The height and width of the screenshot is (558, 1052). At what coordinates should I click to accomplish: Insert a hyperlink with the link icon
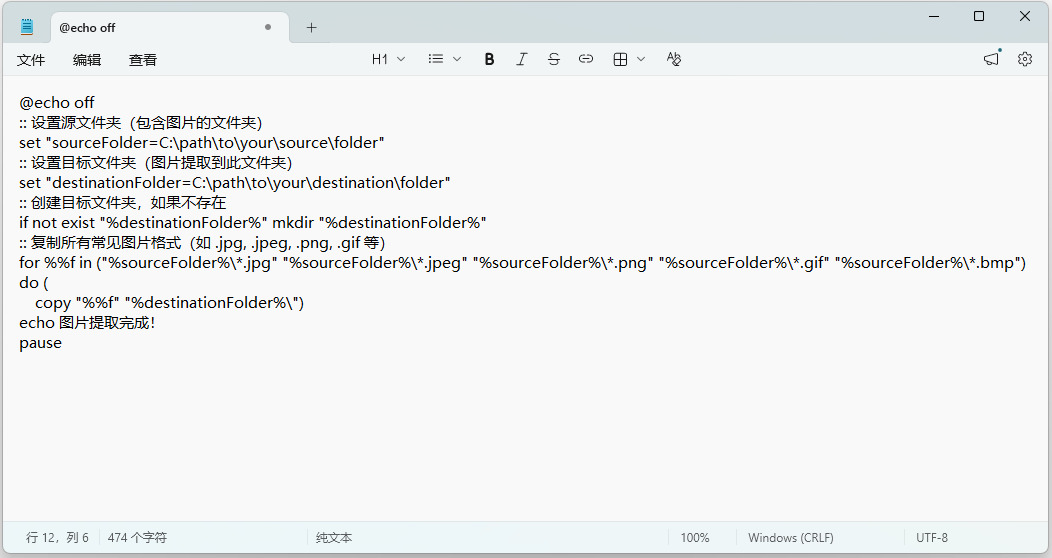click(x=586, y=60)
